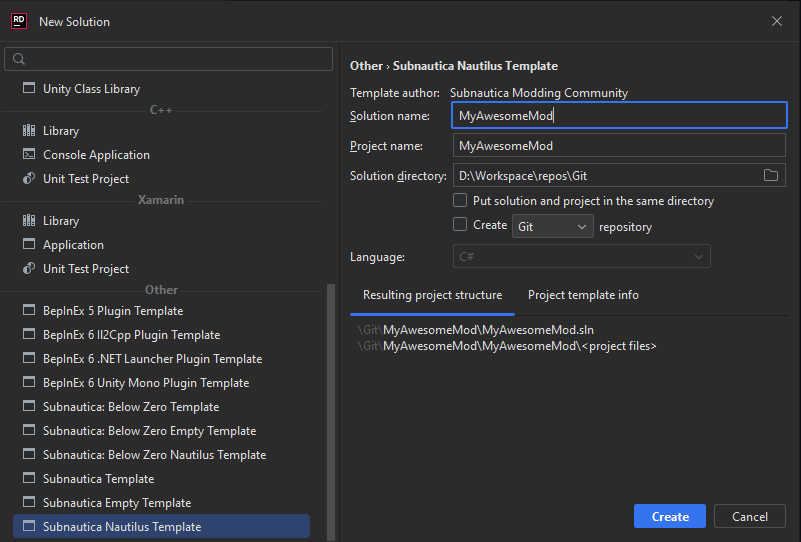This screenshot has width=801, height=542.
Task: Select the C++ Console Application icon
Action: tap(28, 155)
